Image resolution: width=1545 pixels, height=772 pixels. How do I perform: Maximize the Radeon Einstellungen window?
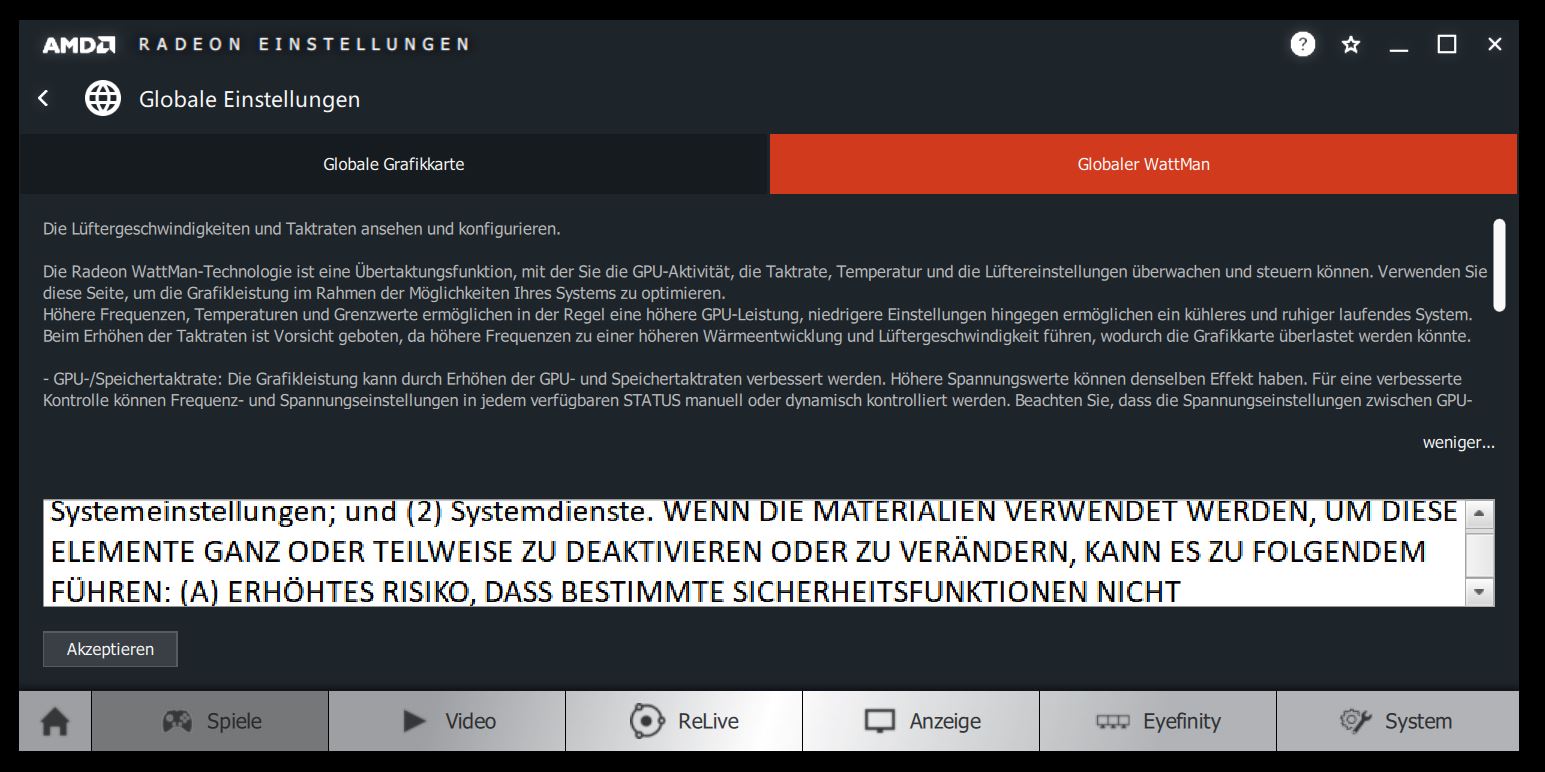1447,44
